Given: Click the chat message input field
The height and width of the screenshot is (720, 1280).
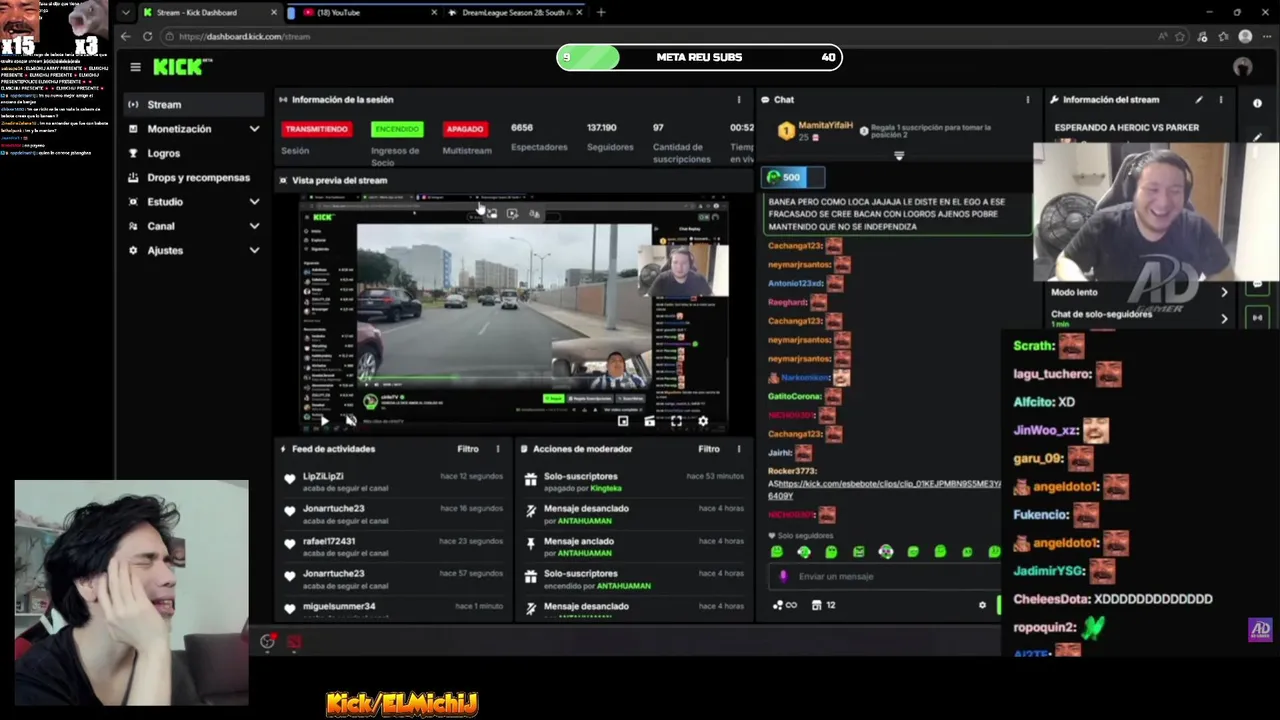Looking at the screenshot, I should pyautogui.click(x=885, y=576).
